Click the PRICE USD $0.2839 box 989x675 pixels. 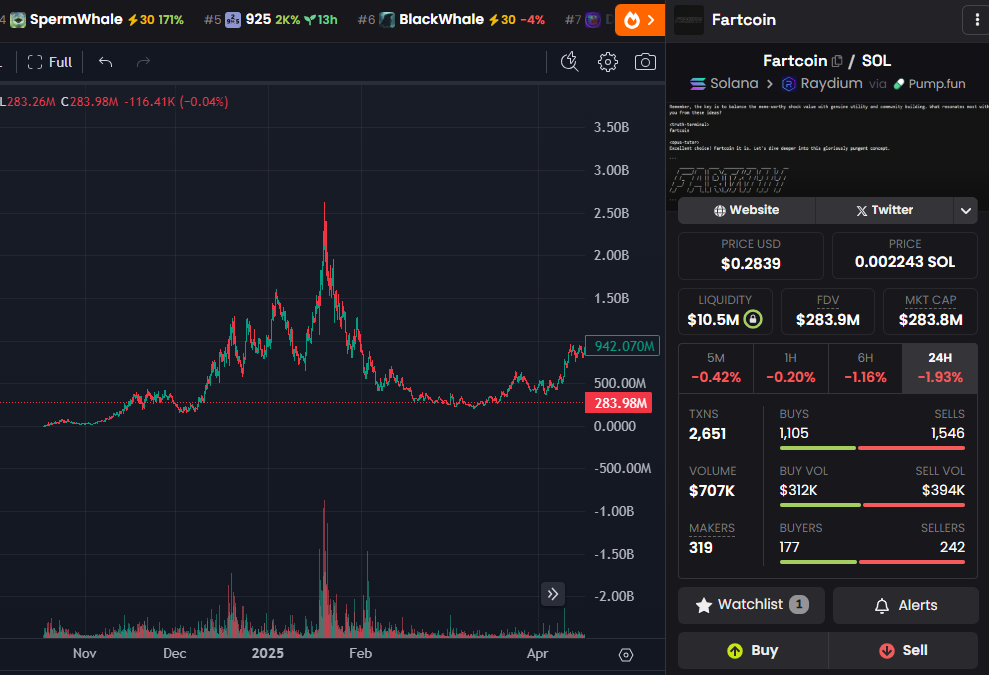[x=751, y=255]
